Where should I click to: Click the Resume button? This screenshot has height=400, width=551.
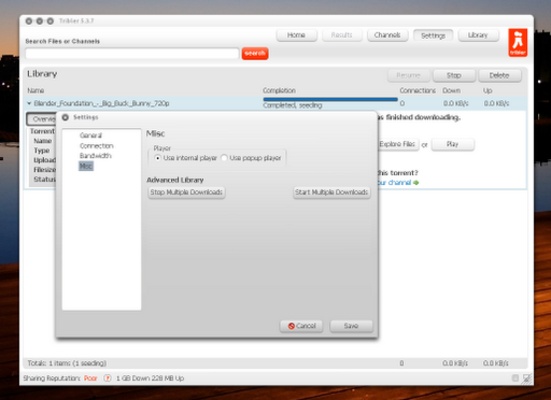coord(408,76)
